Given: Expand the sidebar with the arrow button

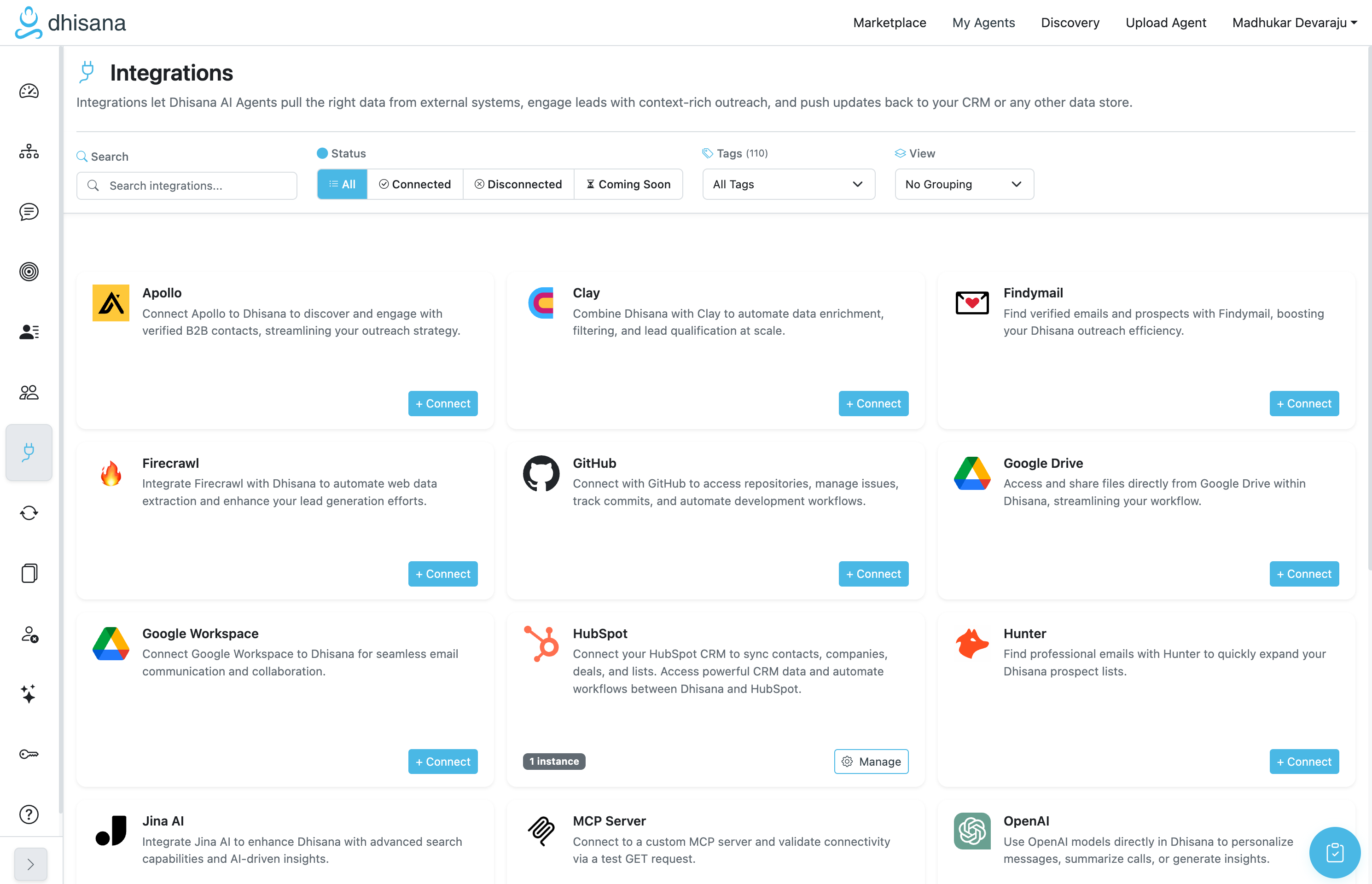Looking at the screenshot, I should [x=30, y=864].
